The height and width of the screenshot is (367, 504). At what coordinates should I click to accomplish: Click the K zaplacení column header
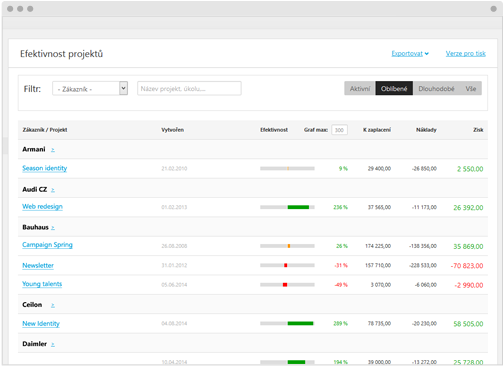click(x=377, y=130)
